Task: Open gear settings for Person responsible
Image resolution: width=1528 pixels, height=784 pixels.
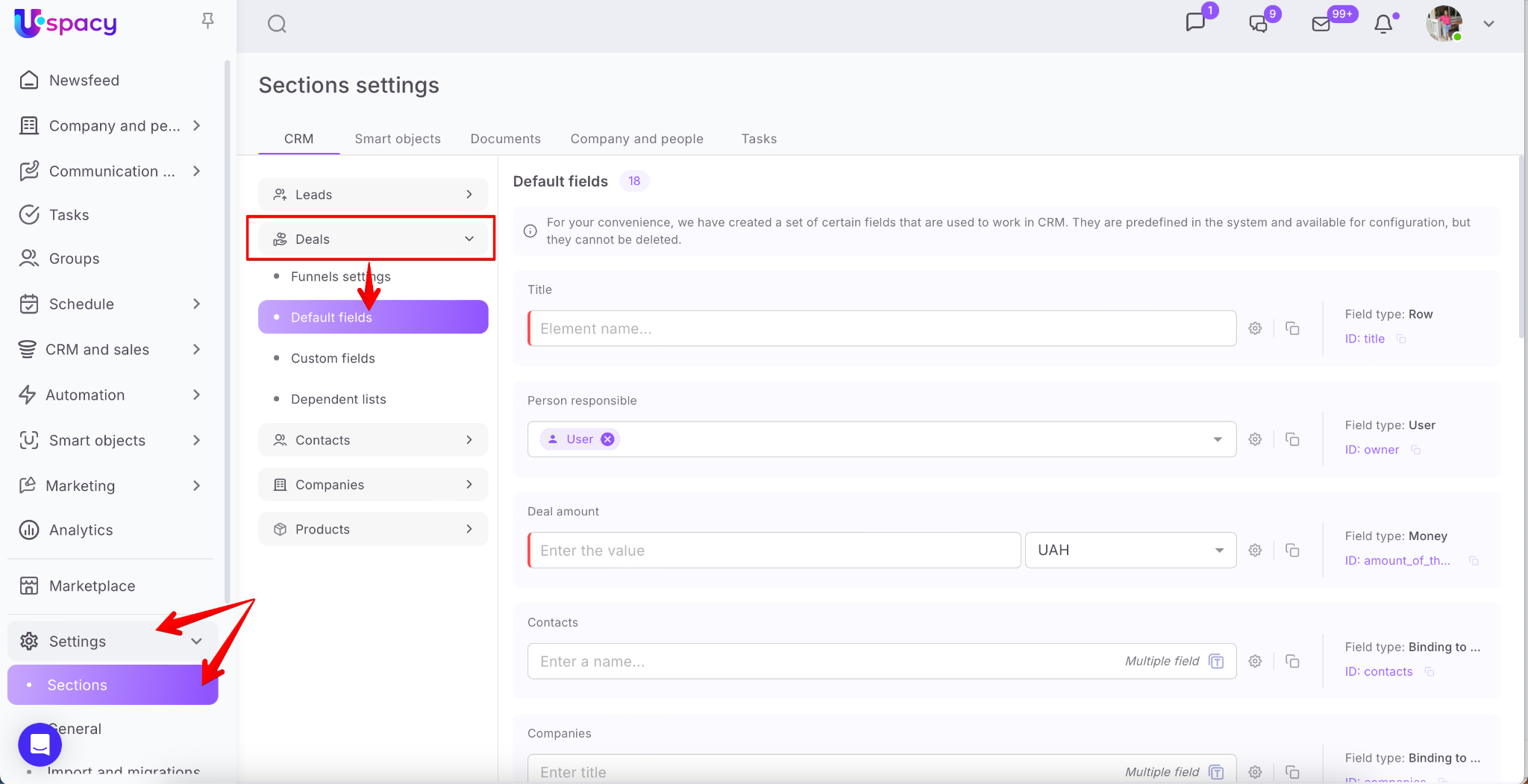Action: tap(1255, 439)
